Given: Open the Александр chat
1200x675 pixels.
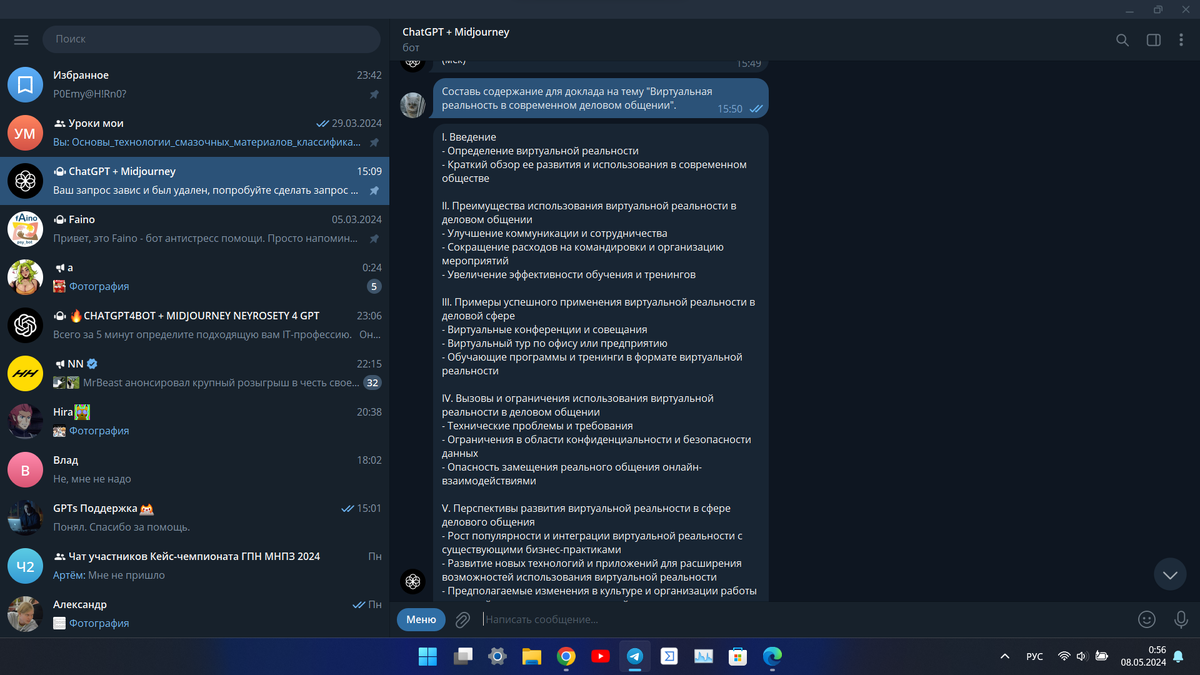Looking at the screenshot, I should pyautogui.click(x=195, y=613).
